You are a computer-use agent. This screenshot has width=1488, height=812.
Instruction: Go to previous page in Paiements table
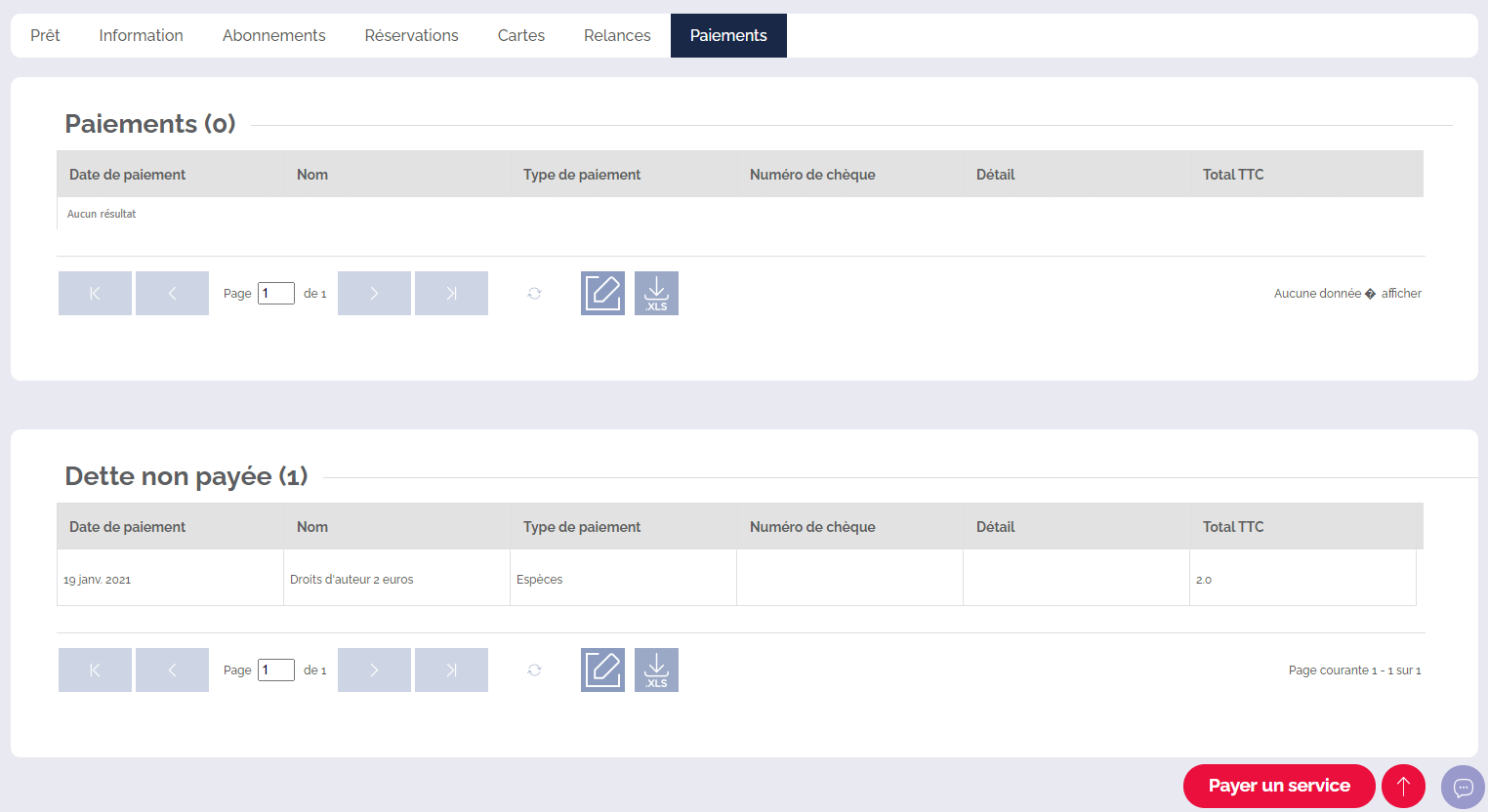coord(172,293)
